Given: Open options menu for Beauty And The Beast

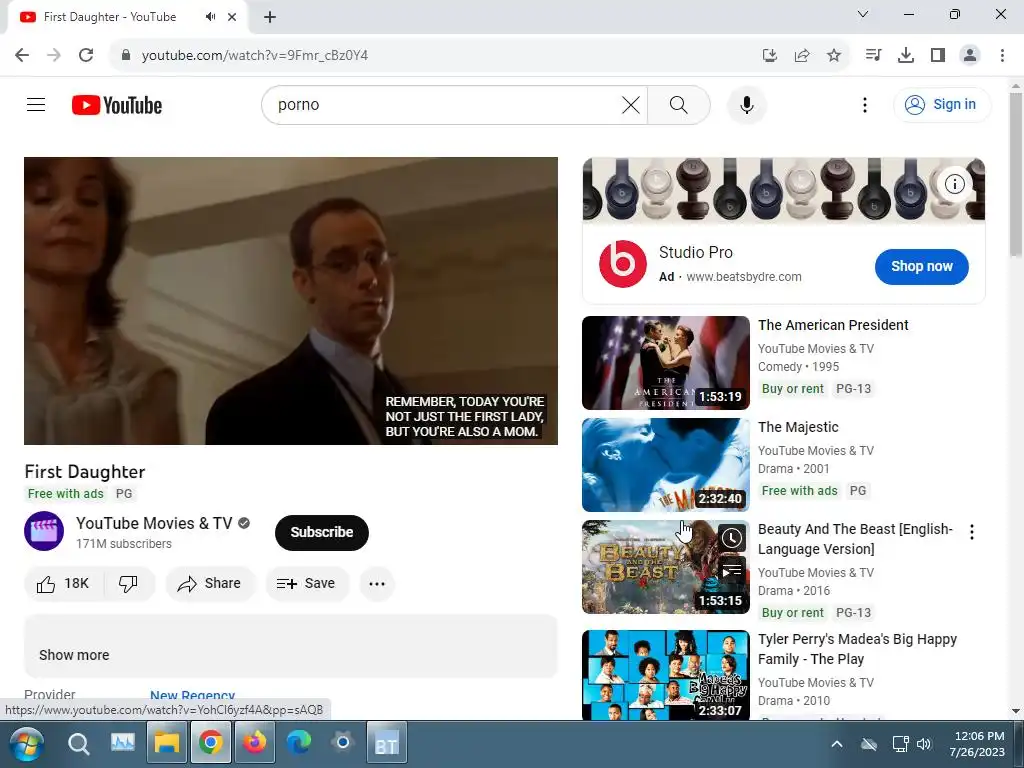Looking at the screenshot, I should pos(972,532).
